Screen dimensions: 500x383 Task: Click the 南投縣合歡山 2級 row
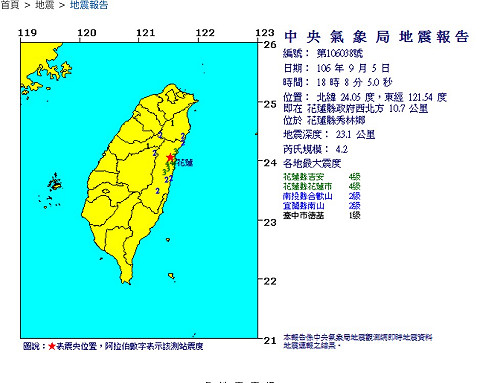click(x=322, y=196)
